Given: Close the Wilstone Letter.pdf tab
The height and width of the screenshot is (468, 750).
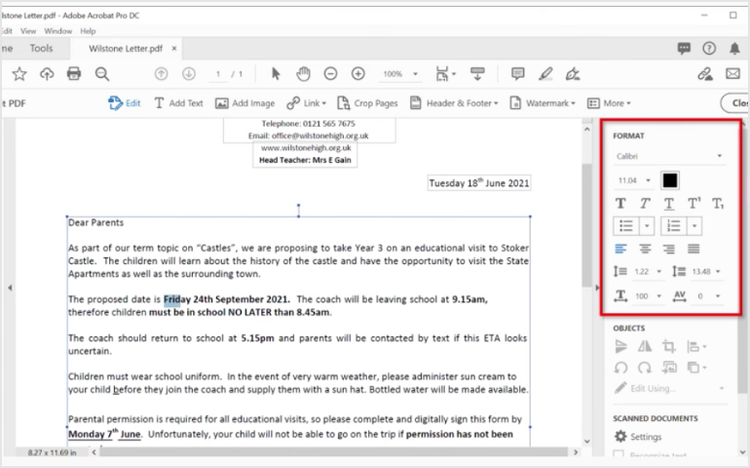Looking at the screenshot, I should 174,48.
